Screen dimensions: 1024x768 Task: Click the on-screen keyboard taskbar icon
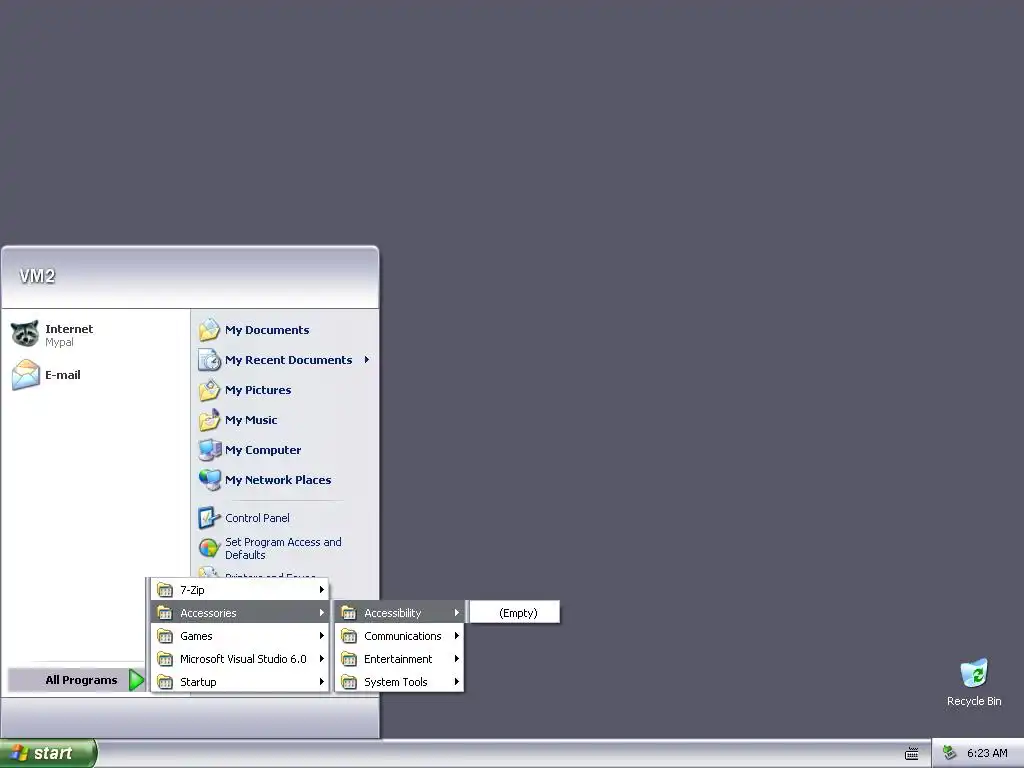912,754
